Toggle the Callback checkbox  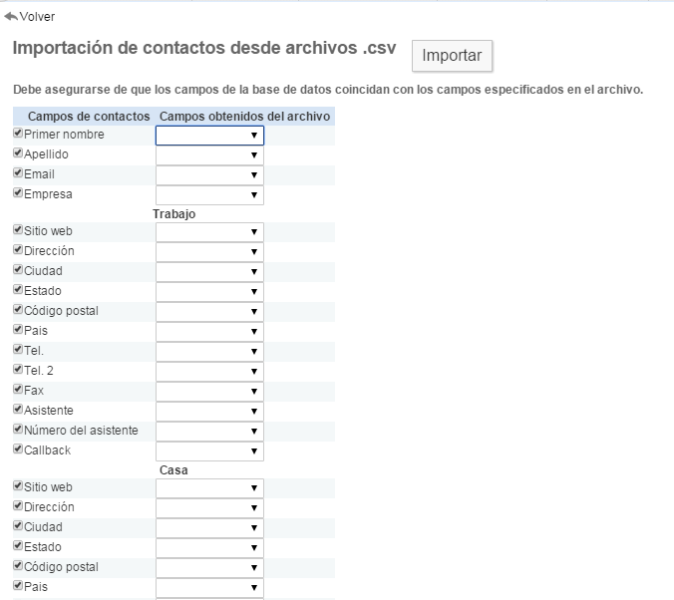[x=16, y=450]
